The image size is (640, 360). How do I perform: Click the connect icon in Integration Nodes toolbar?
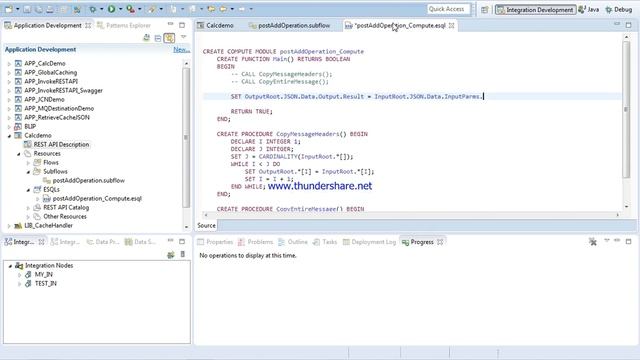pyautogui.click(x=171, y=255)
